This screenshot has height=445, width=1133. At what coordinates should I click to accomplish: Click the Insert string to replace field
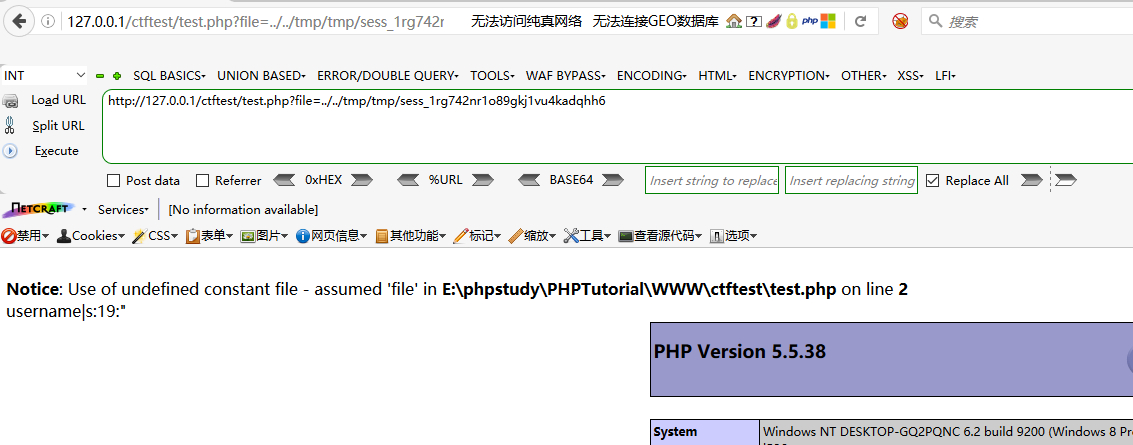click(x=712, y=181)
